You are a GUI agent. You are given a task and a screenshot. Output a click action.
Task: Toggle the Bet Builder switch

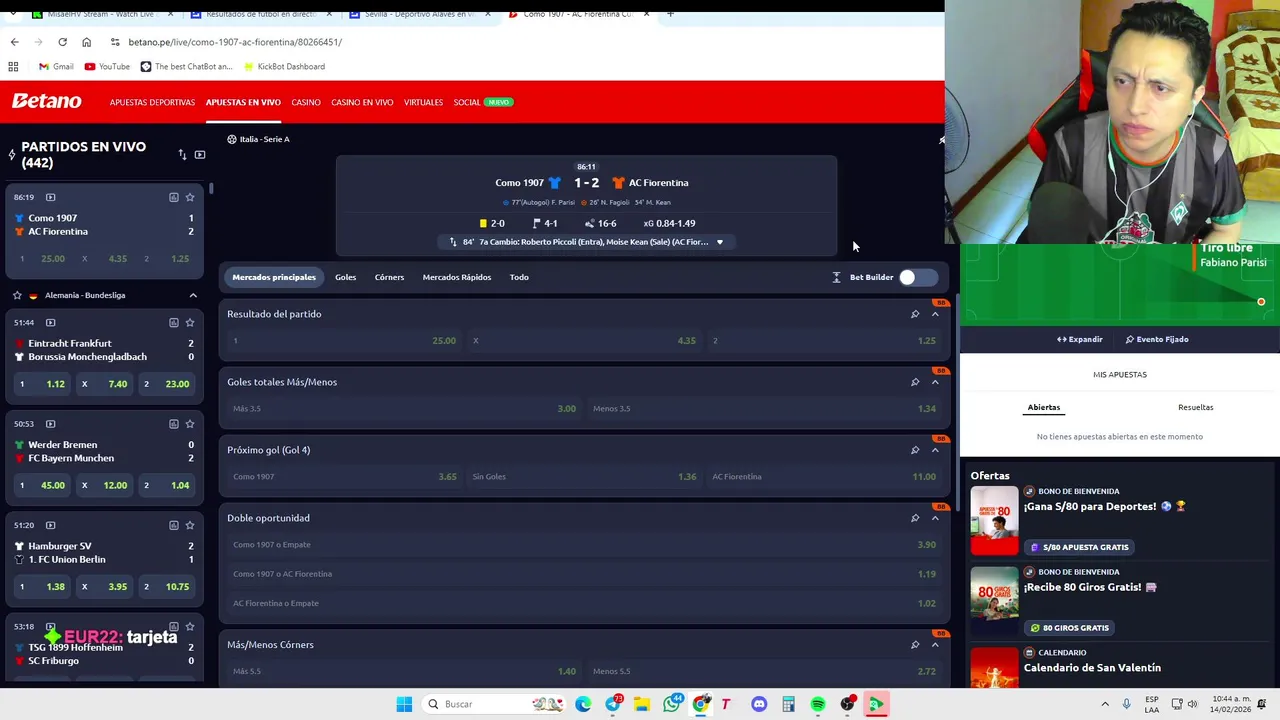pos(917,277)
